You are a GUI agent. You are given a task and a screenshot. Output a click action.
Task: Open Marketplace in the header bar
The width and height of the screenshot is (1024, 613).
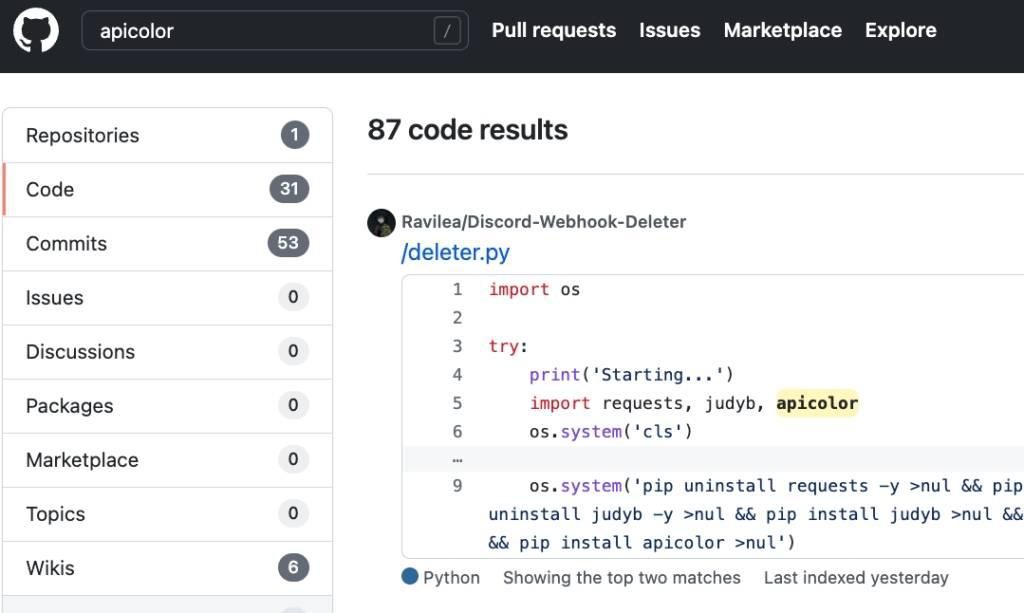[x=782, y=30]
